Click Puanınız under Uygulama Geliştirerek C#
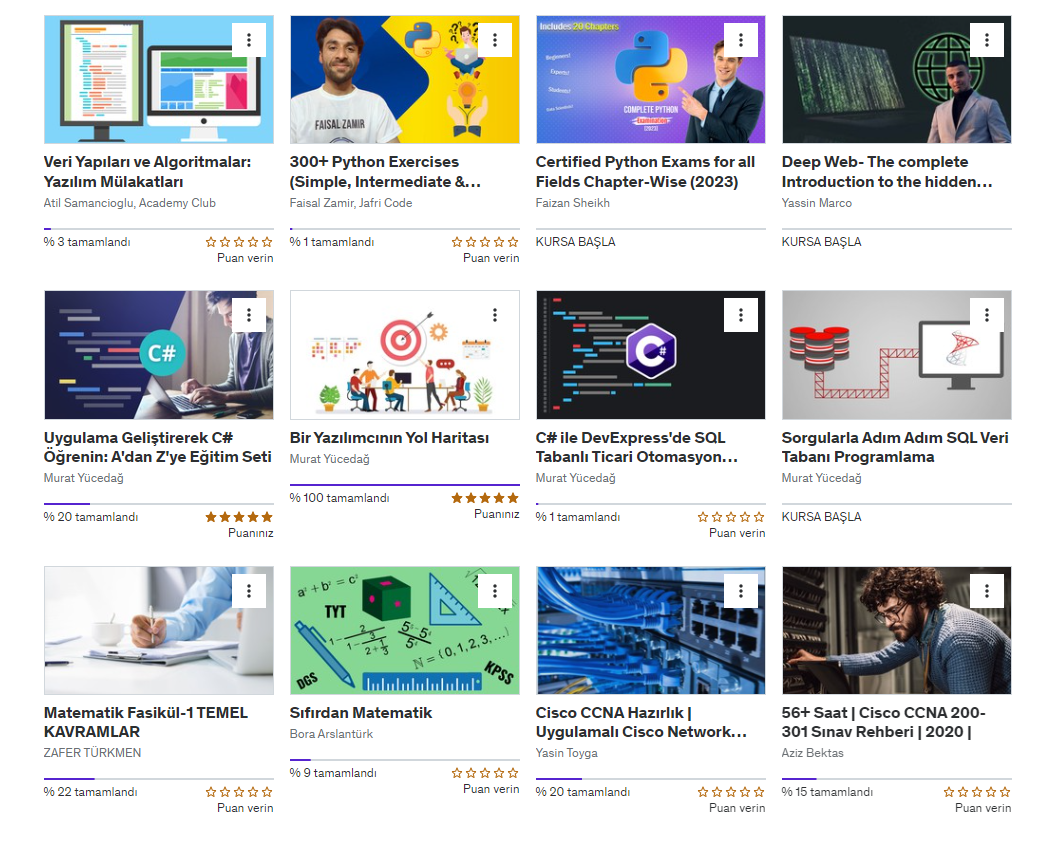The image size is (1049, 846). 251,533
